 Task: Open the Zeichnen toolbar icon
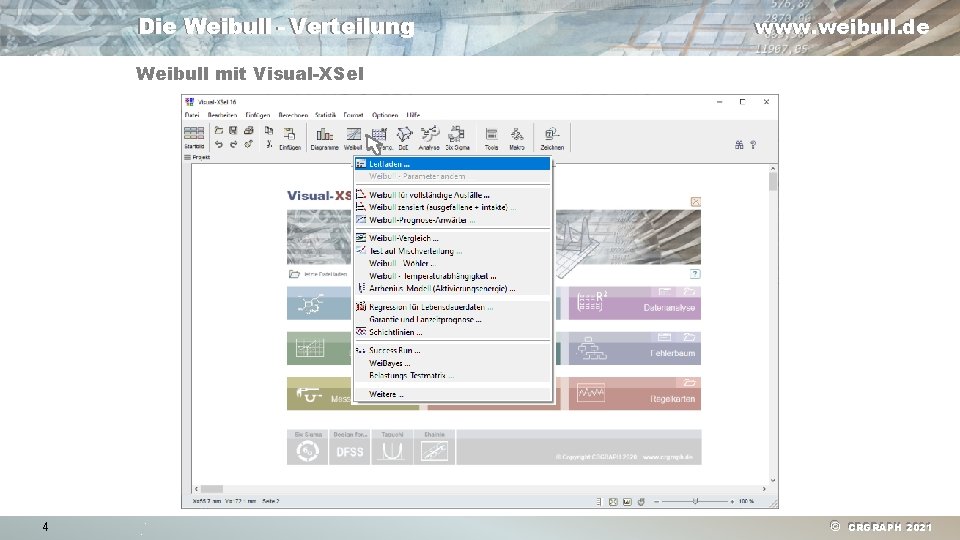(x=552, y=138)
